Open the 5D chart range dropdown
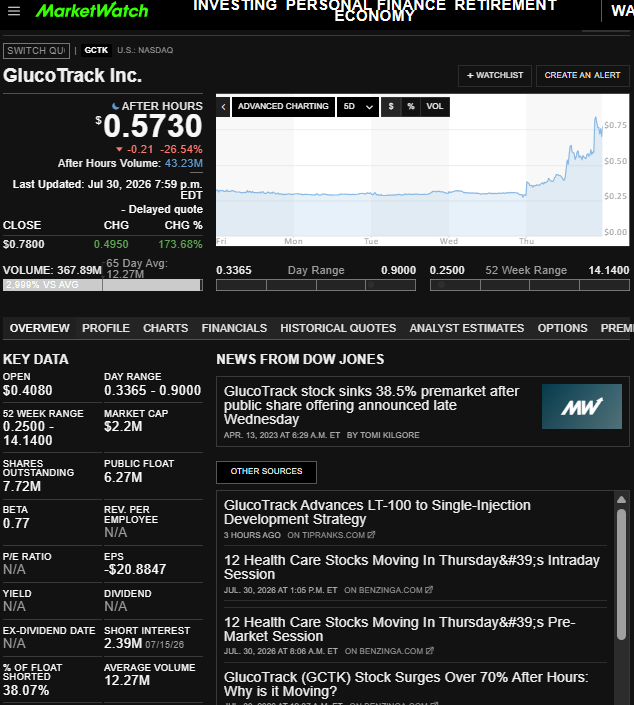This screenshot has width=634, height=705. point(358,107)
